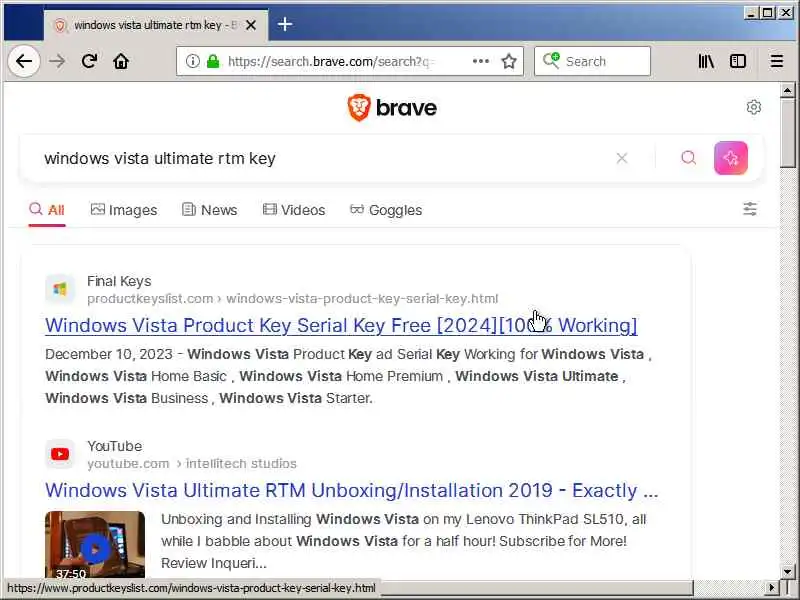Click the 'YouTube' source name
Screen dimensions: 800x600
pyautogui.click(x=114, y=446)
